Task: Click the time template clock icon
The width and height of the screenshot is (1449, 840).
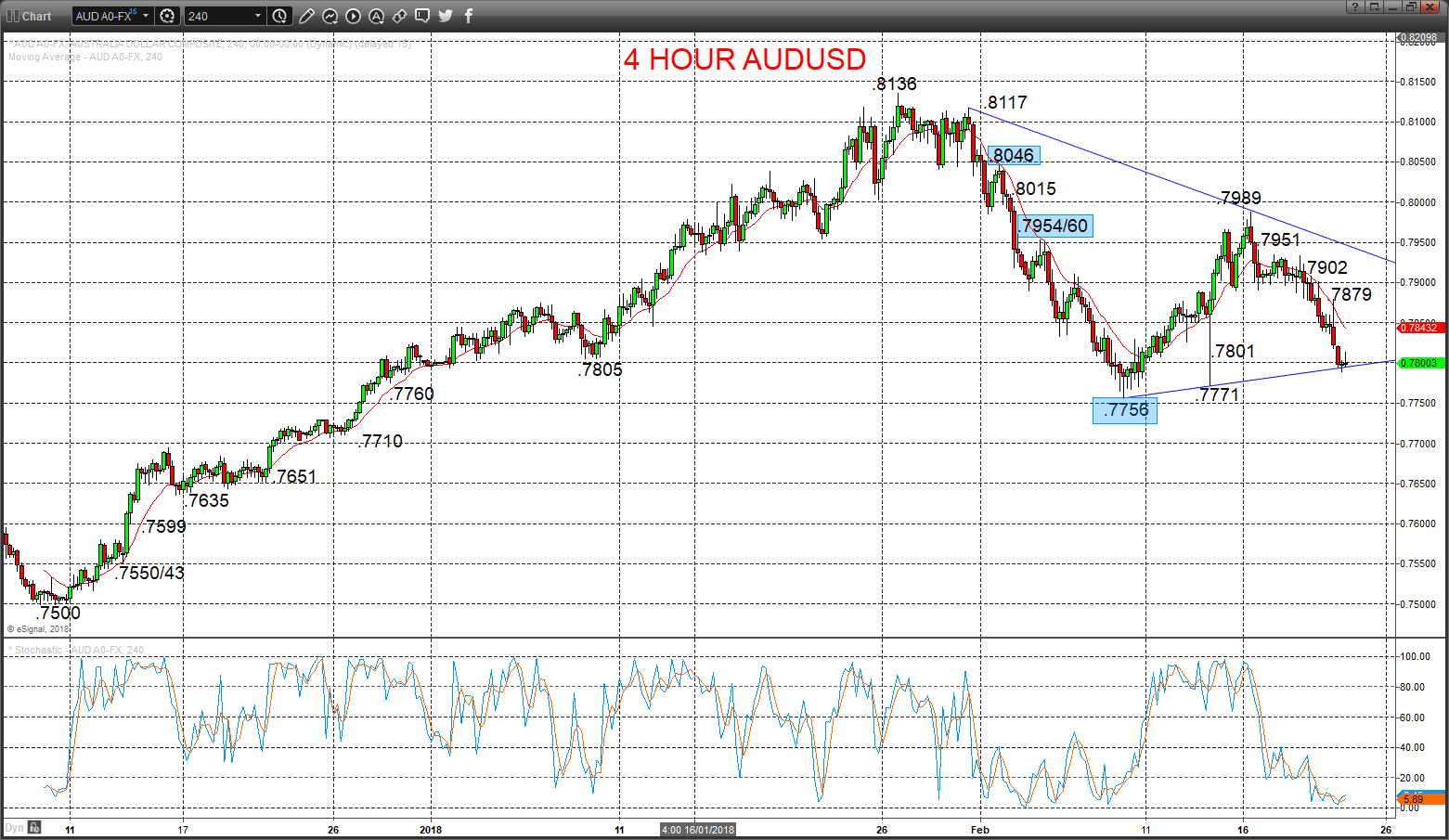Action: click(x=280, y=16)
